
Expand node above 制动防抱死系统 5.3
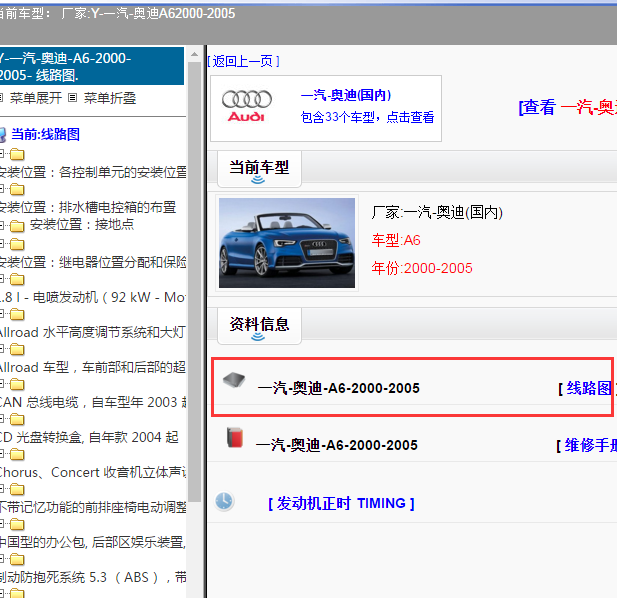click(x=2, y=559)
